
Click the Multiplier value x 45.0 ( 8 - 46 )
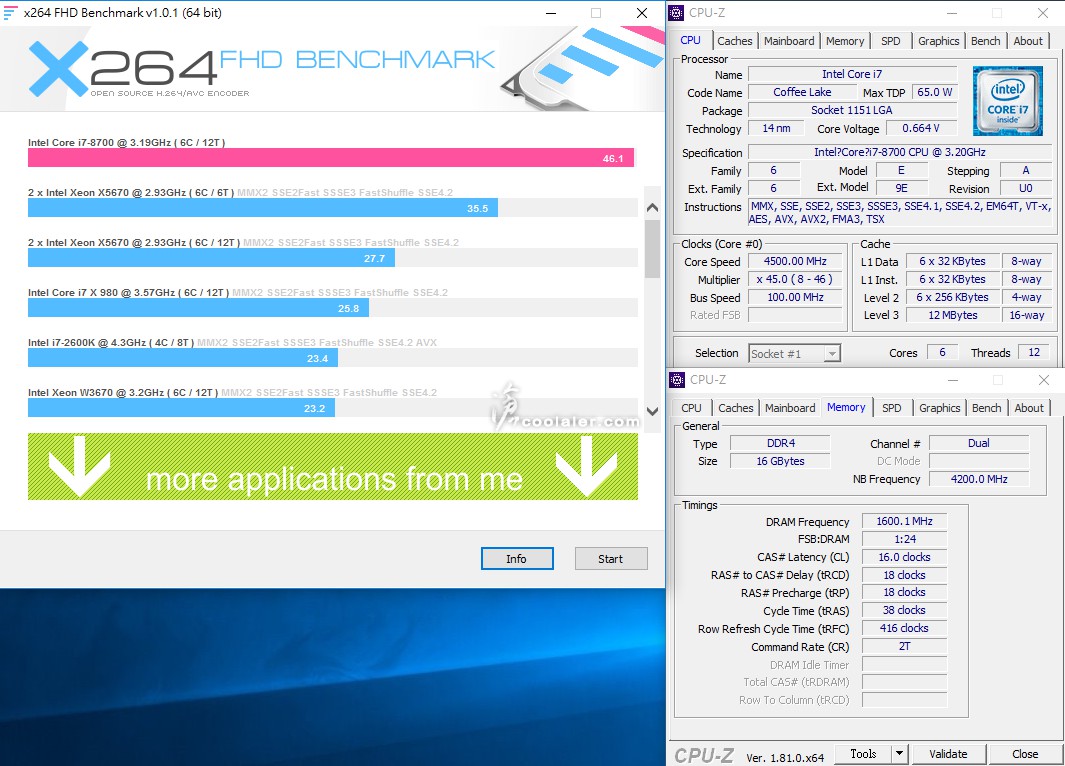(x=795, y=279)
